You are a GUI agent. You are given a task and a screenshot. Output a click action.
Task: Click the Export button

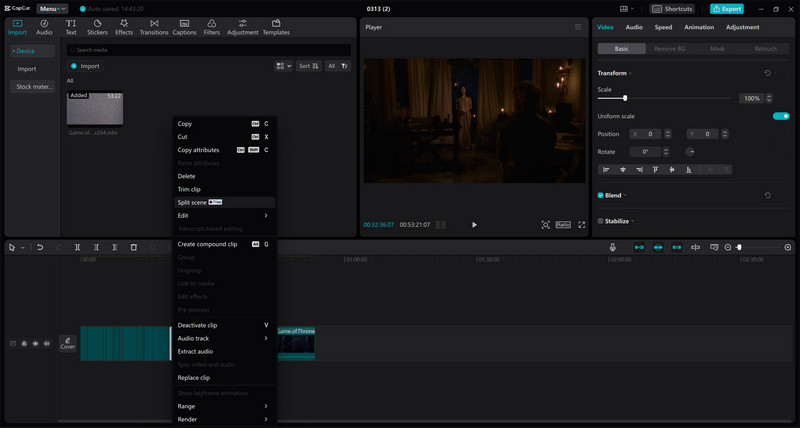click(x=727, y=9)
